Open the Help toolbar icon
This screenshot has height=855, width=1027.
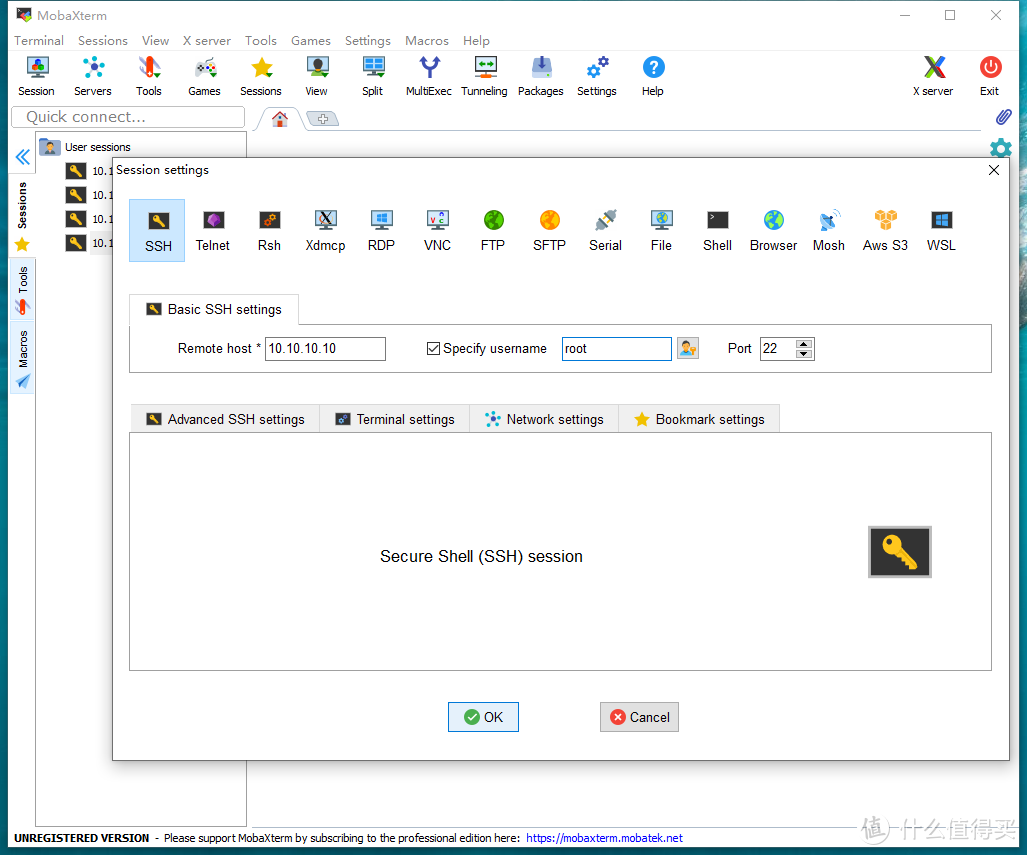(653, 76)
